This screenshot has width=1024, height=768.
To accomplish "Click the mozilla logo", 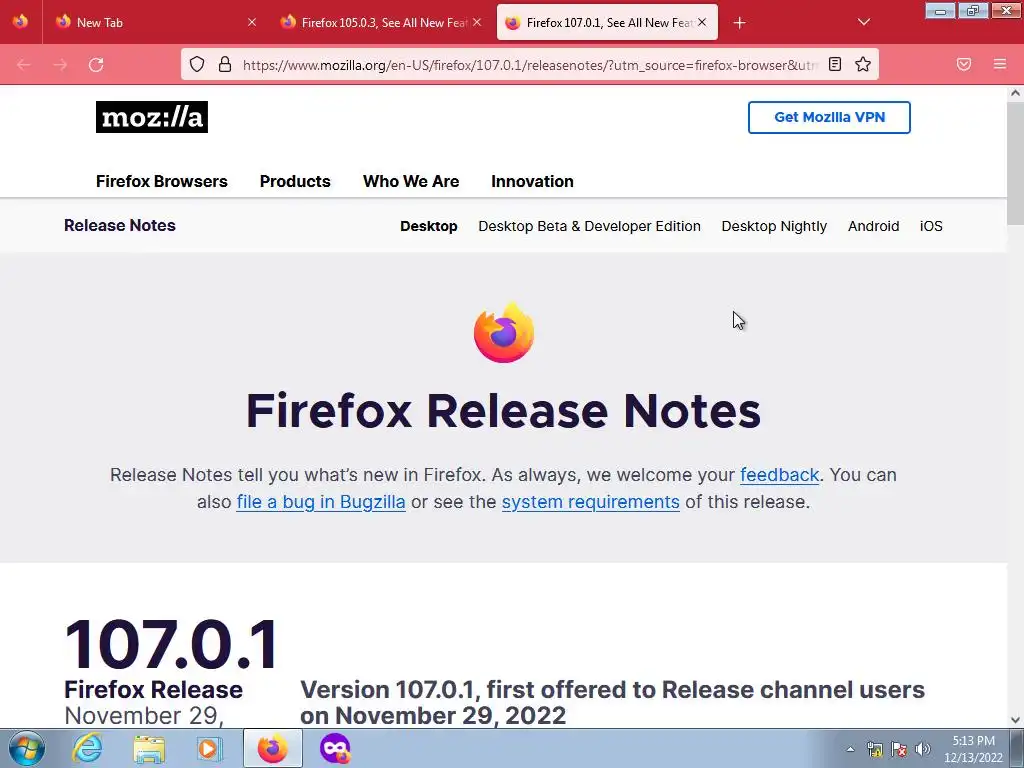I will pos(152,117).
